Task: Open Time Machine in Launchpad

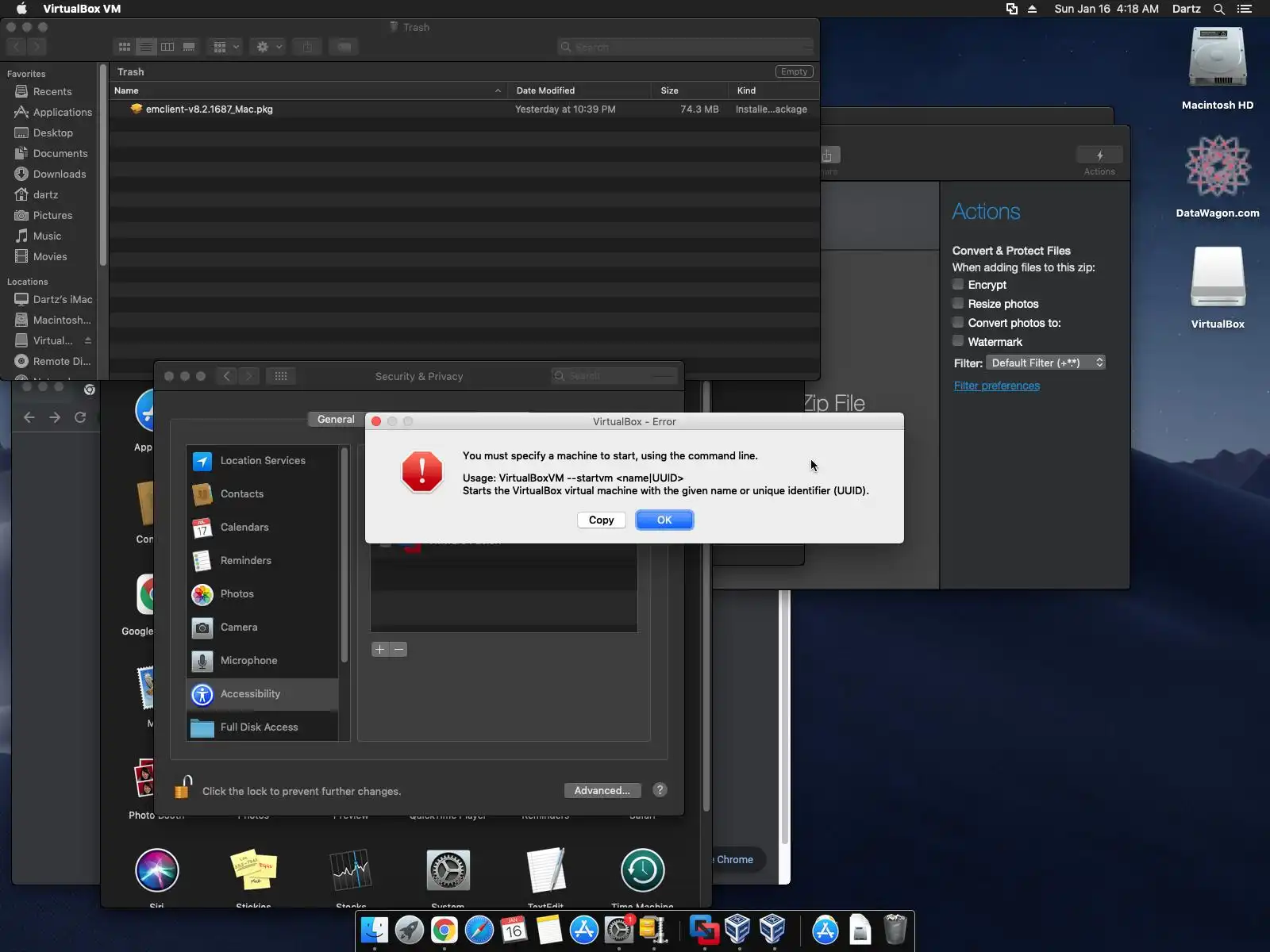Action: (x=642, y=870)
